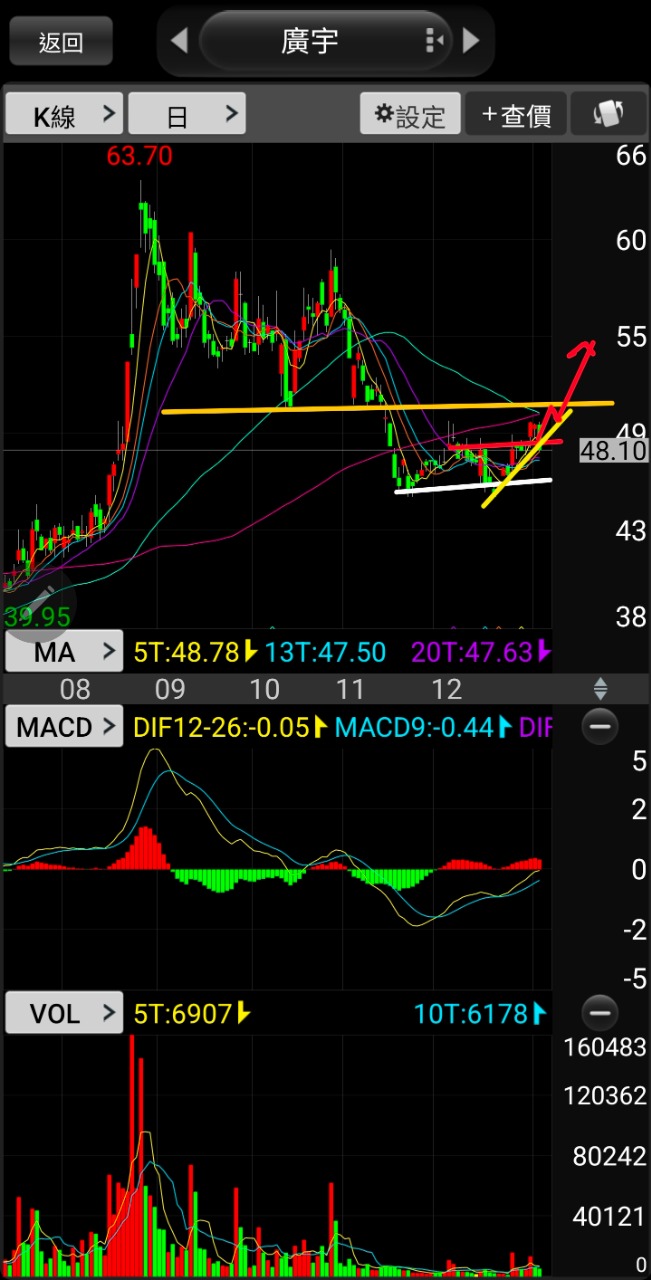Viewport: 651px width, 1280px height.
Task: Tap month label 12 on time axis
Action: [x=446, y=688]
